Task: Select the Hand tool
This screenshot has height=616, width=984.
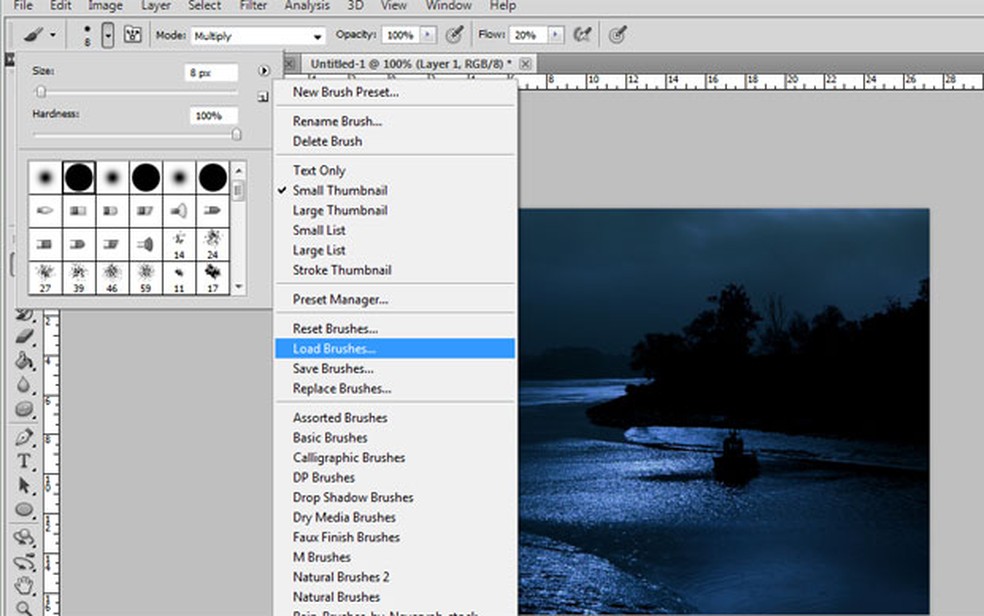Action: [26, 584]
